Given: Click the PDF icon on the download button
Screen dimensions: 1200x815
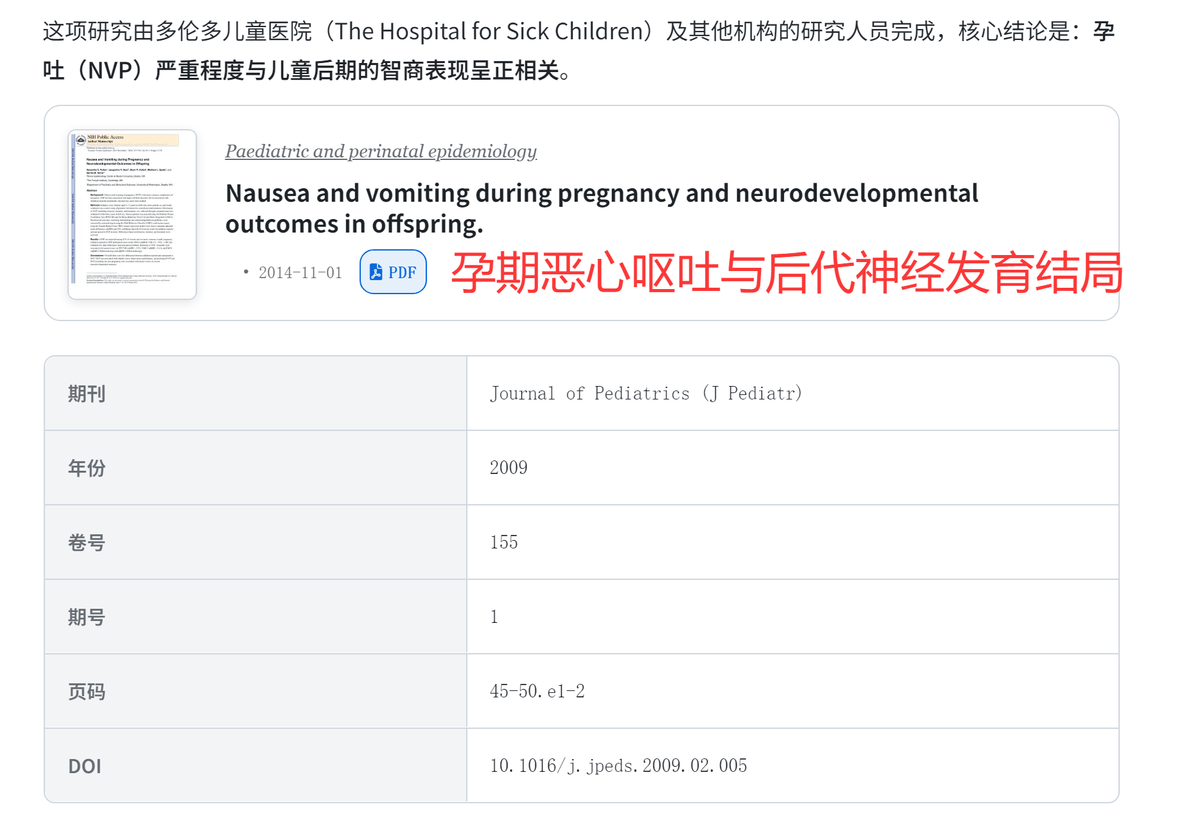Looking at the screenshot, I should coord(376,271).
